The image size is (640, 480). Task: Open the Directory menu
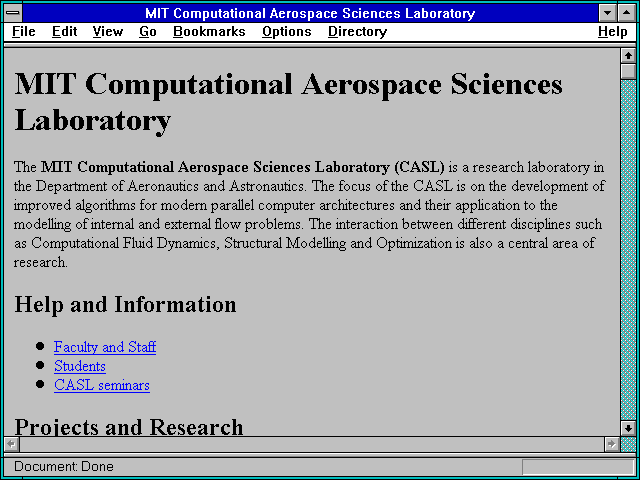pyautogui.click(x=358, y=32)
